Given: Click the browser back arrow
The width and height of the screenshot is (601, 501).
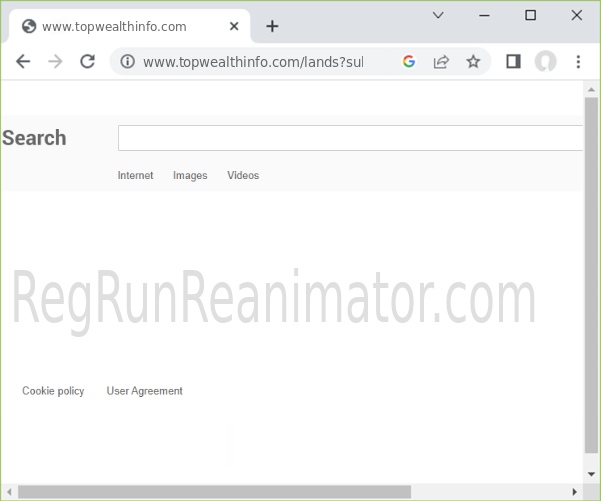Looking at the screenshot, I should click(23, 62).
